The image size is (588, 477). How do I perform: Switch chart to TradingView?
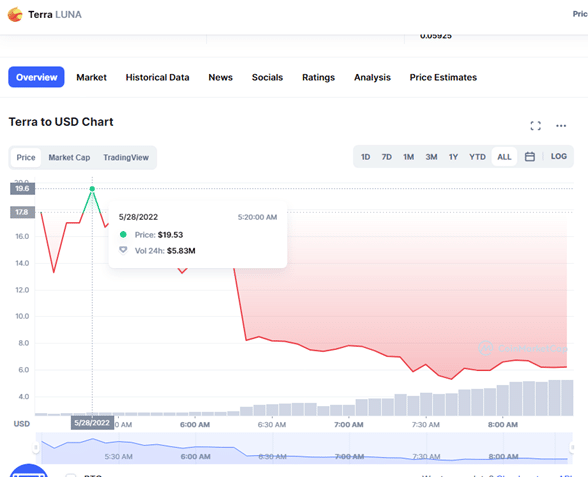[126, 158]
